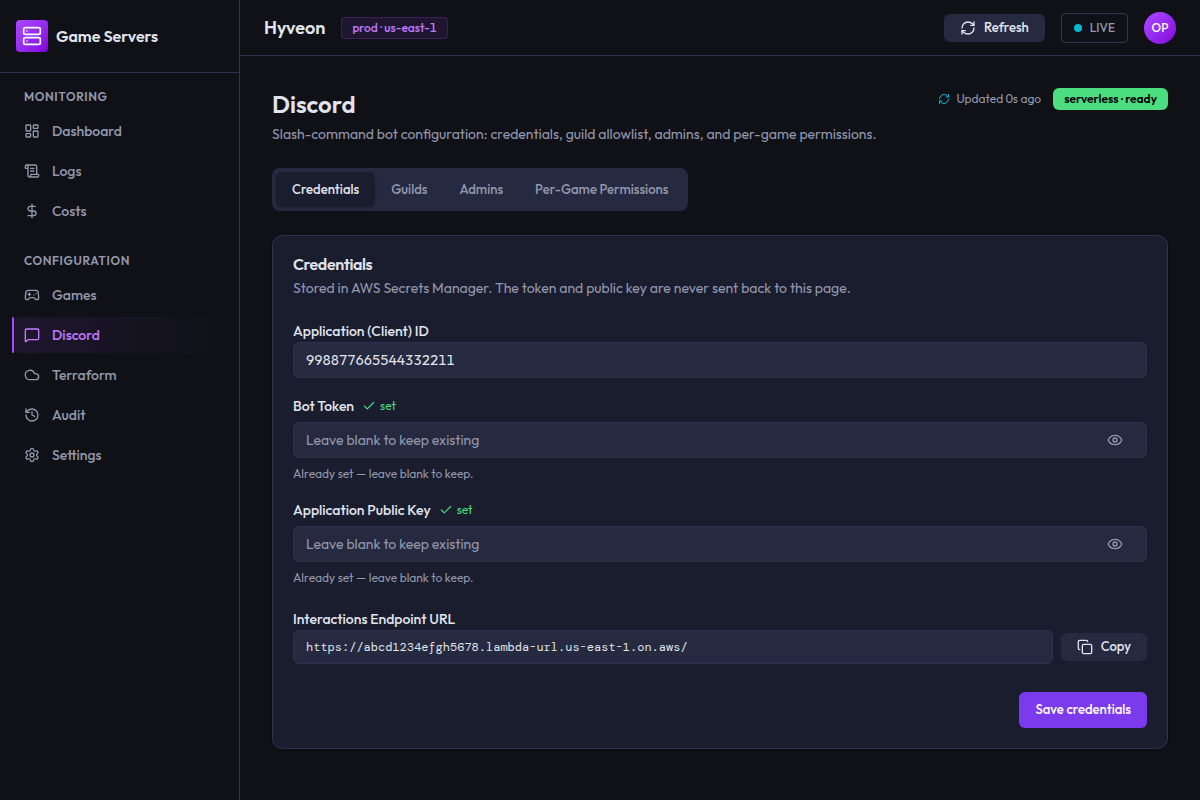
Task: Click the Interactions Endpoint URL label
Action: point(374,619)
